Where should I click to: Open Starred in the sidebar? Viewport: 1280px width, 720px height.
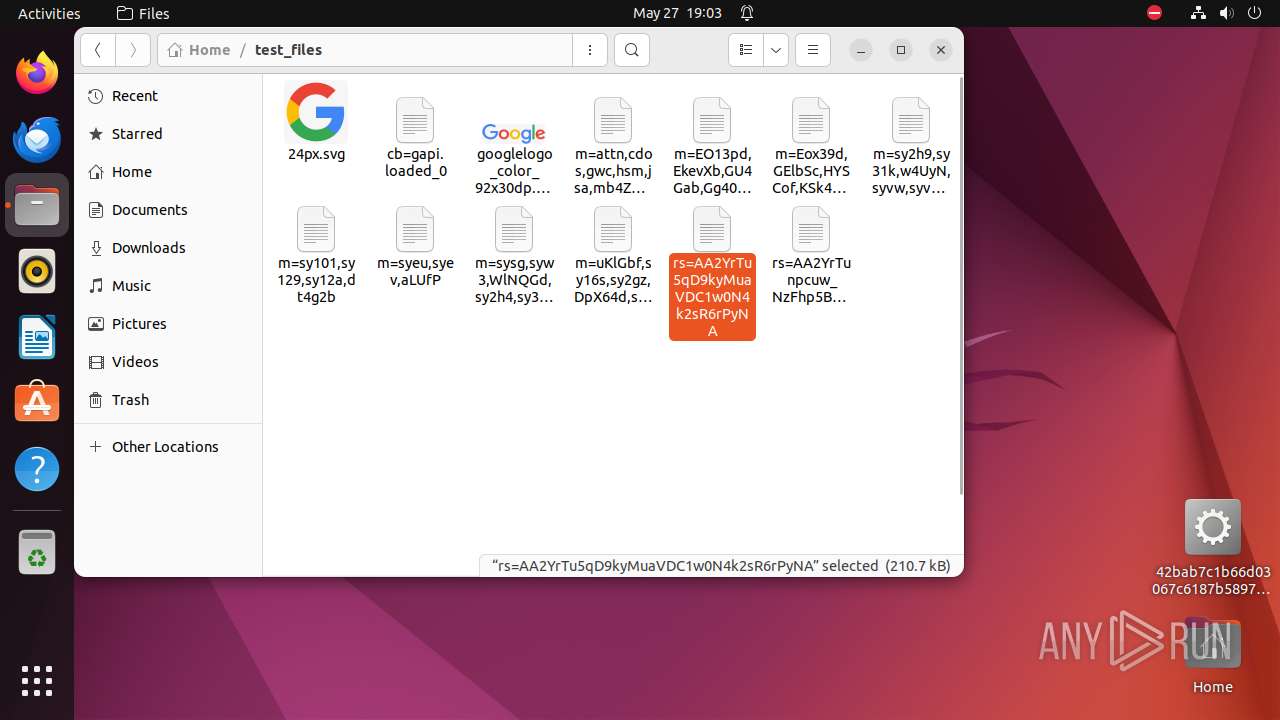pyautogui.click(x=168, y=134)
